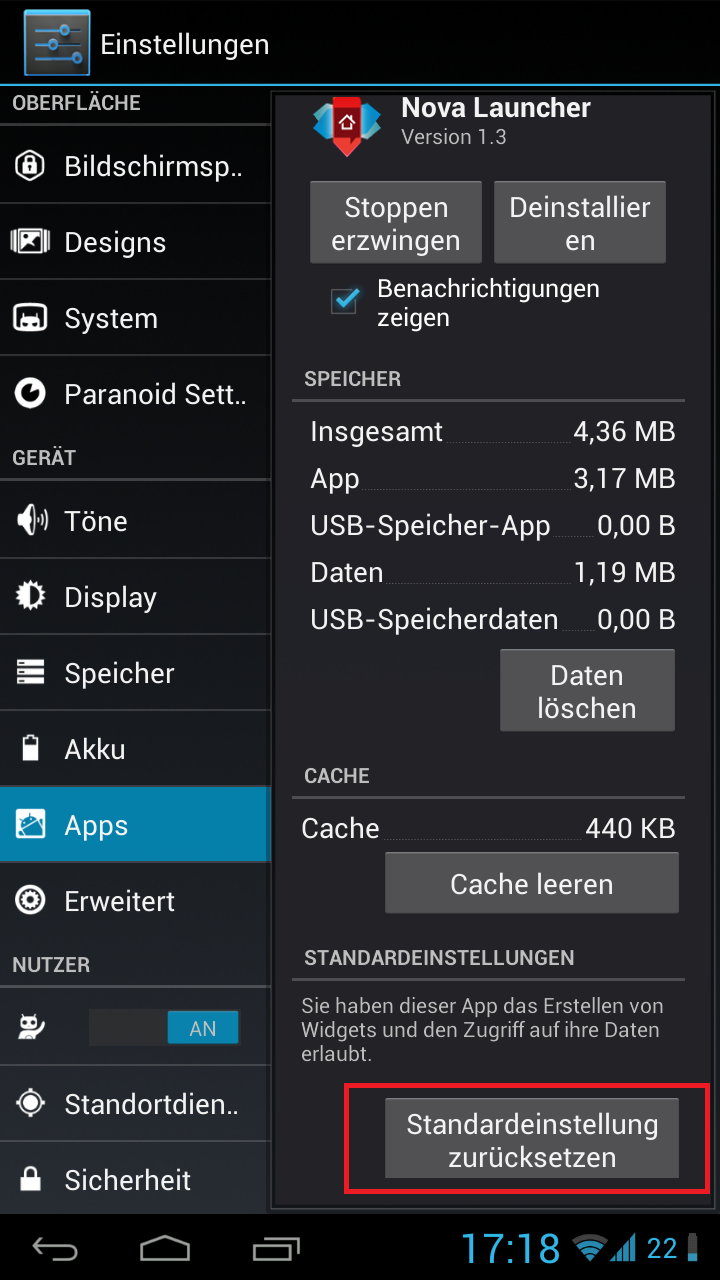
Task: Tap Cache leeren button
Action: [532, 883]
